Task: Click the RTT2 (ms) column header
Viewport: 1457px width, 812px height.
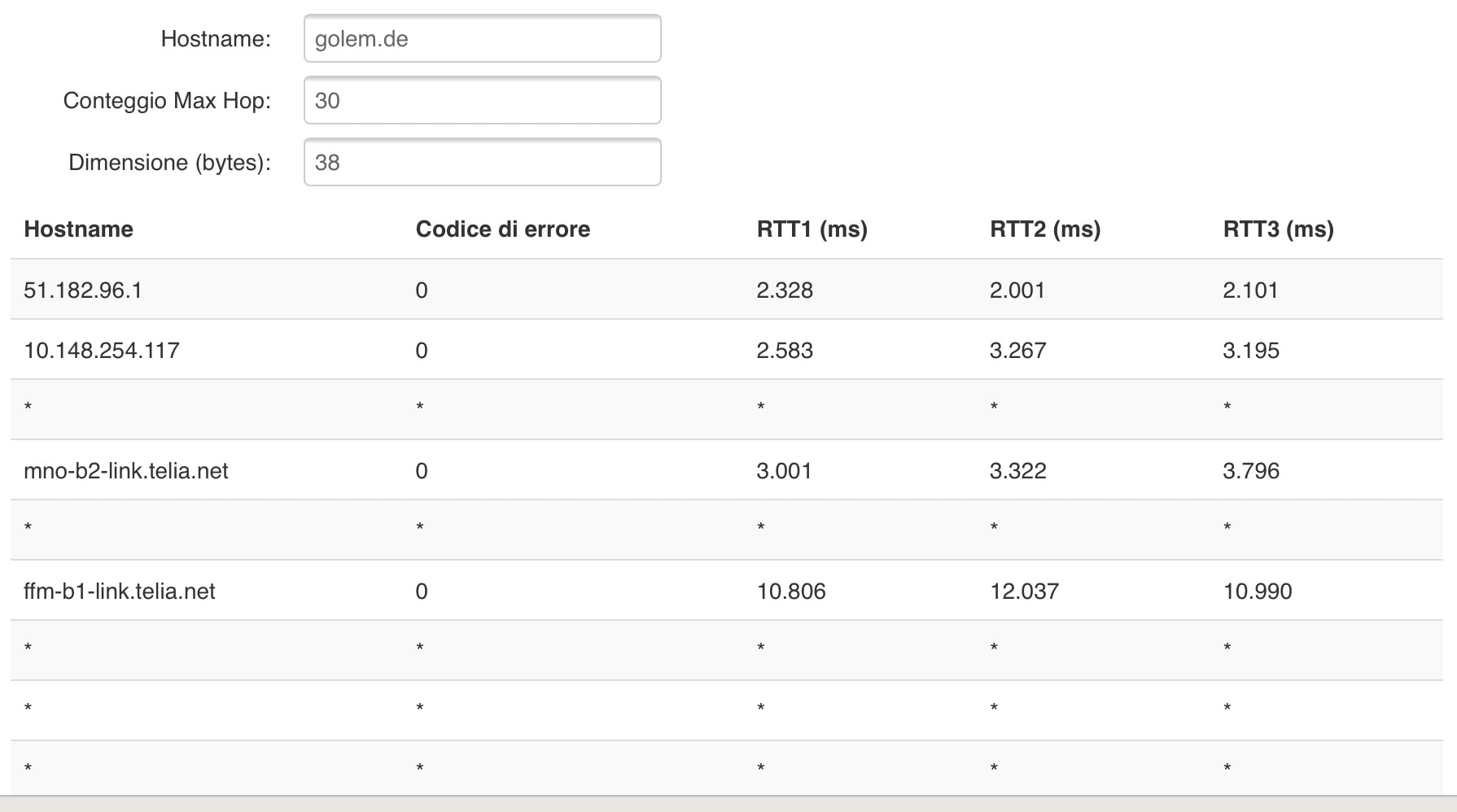Action: 1044,229
